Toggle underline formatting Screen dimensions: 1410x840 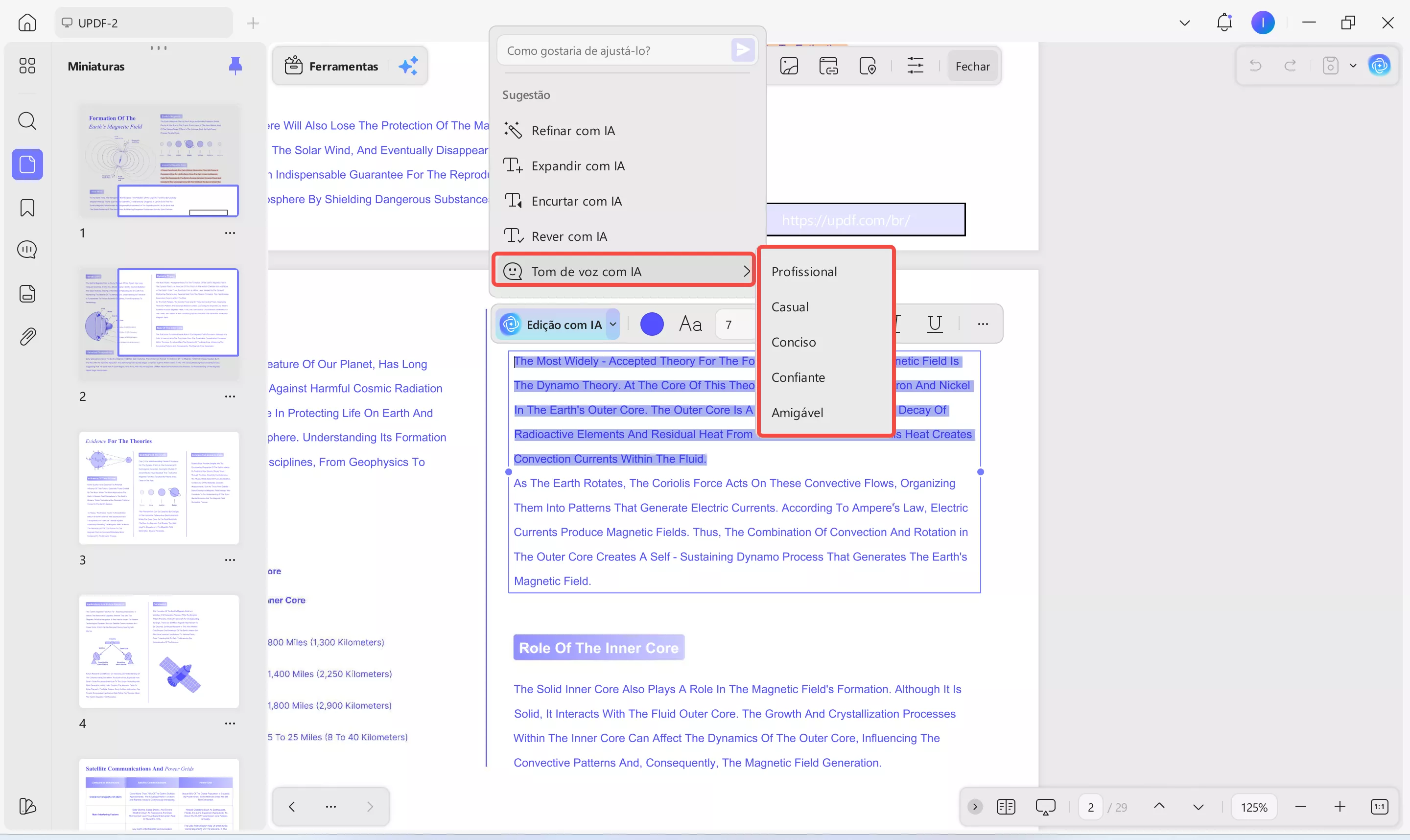pos(935,324)
